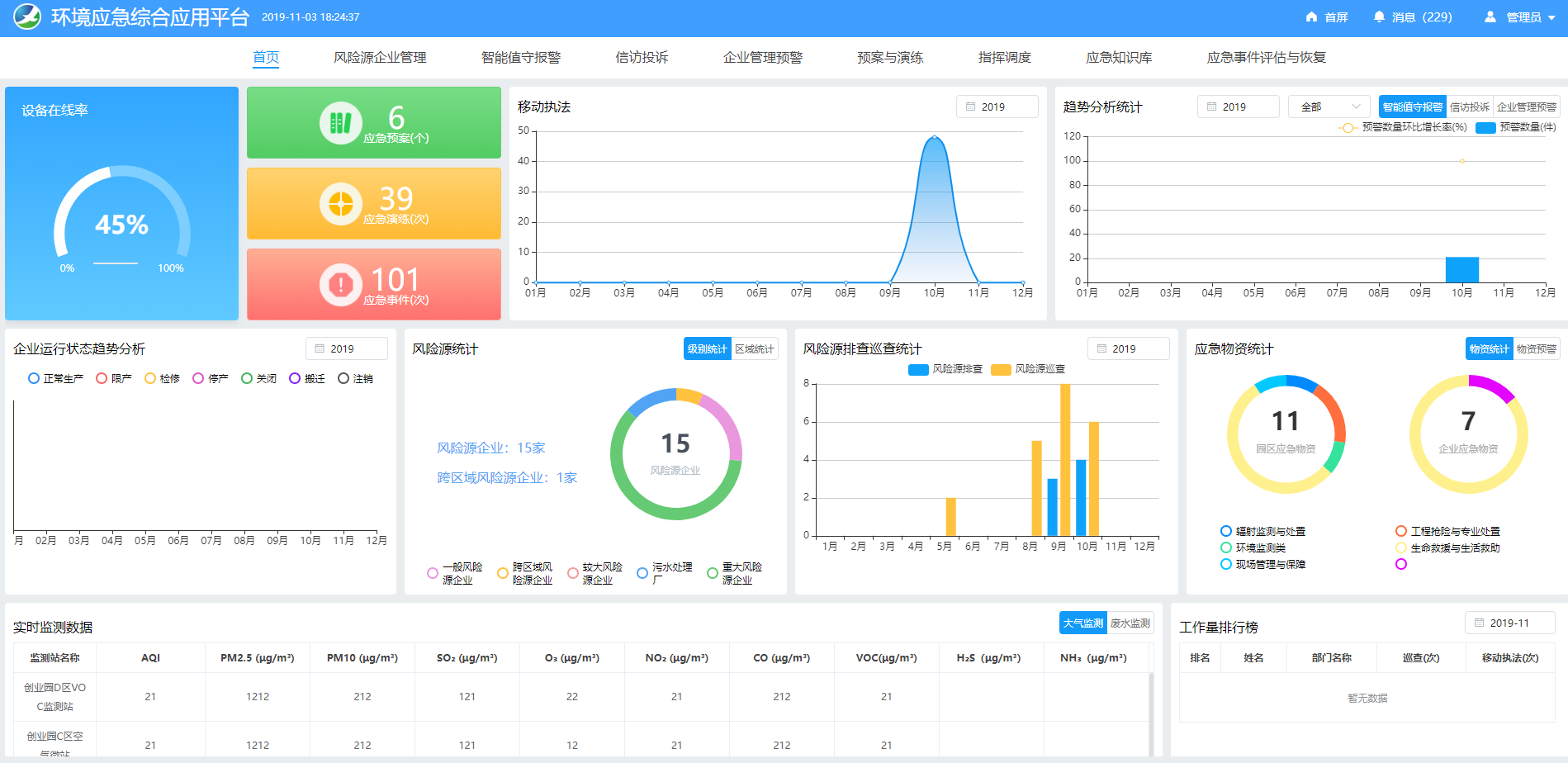Toggle 停产 legend series
The width and height of the screenshot is (1568, 763).
[x=210, y=378]
